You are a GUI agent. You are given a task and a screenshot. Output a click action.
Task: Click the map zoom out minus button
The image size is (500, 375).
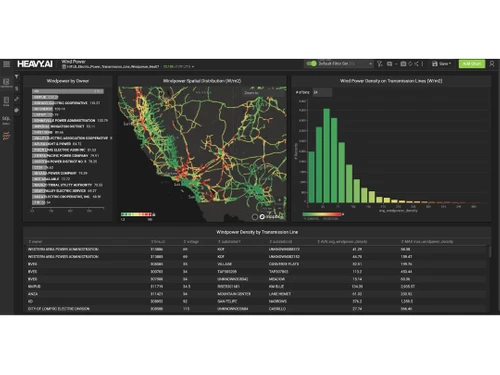[x=279, y=207]
